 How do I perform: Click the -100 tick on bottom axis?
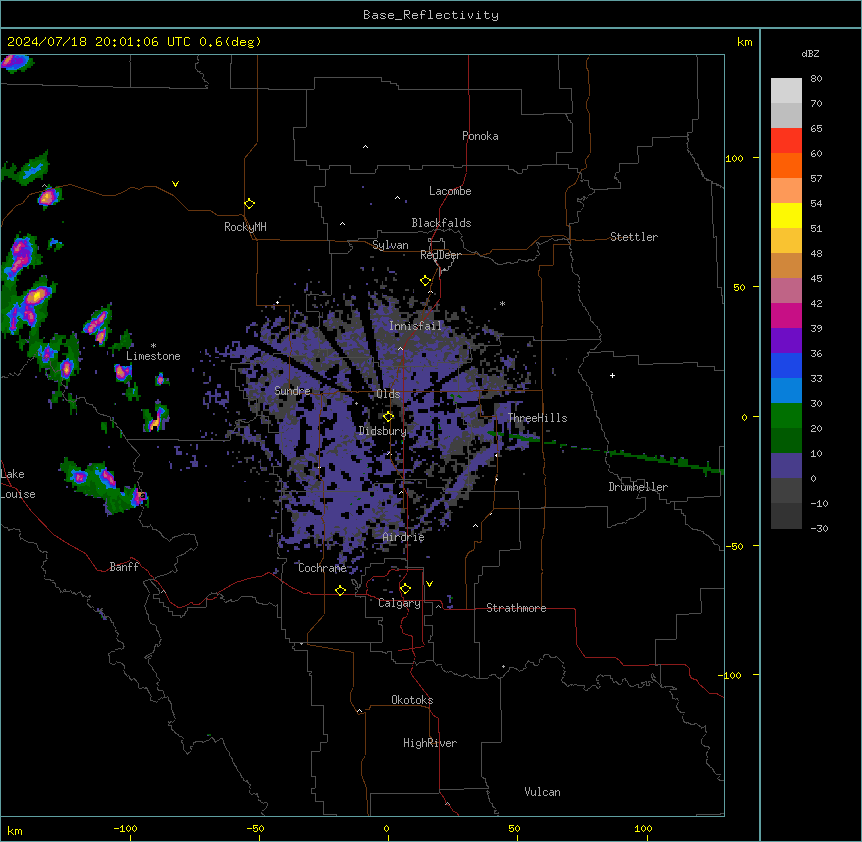(125, 828)
